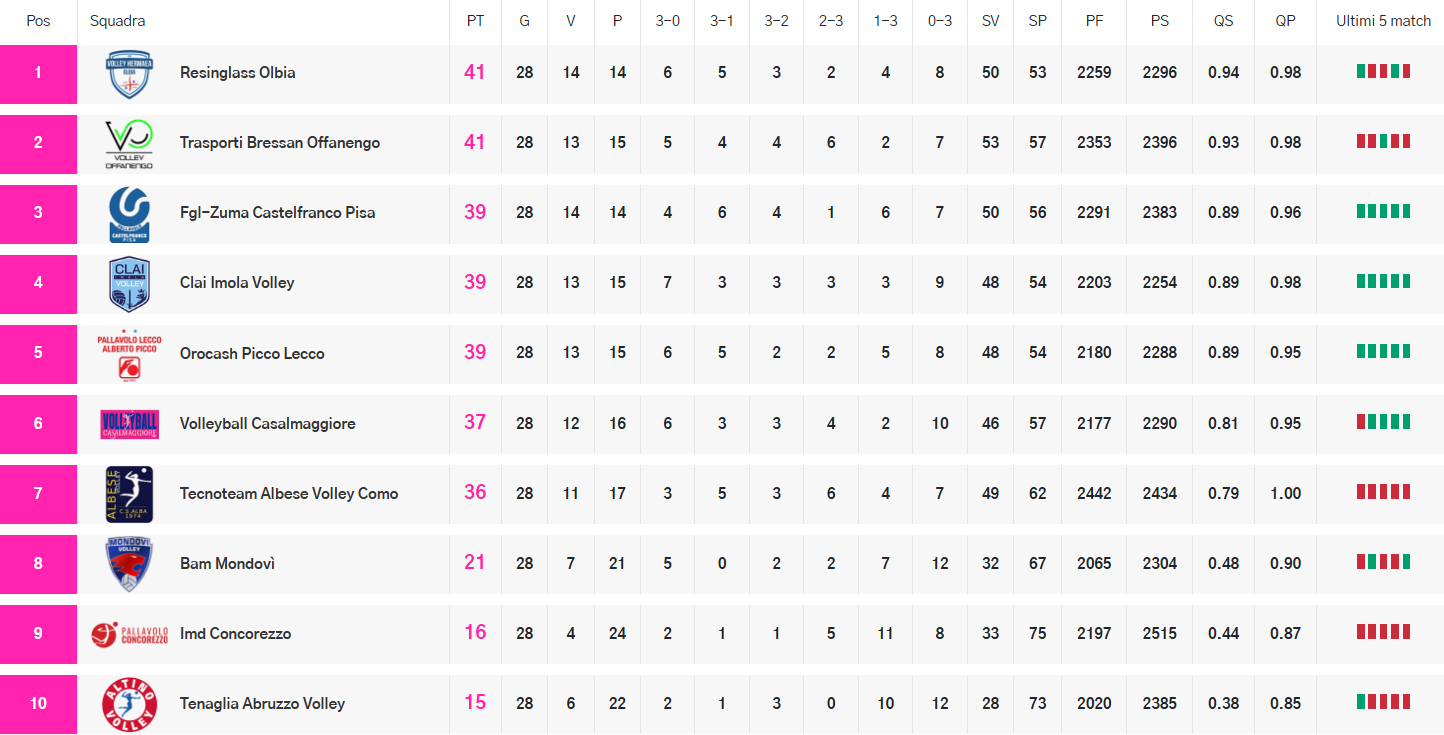The height and width of the screenshot is (735, 1444).
Task: Open the Tecnoteam Albese Volley Como link
Action: click(x=289, y=494)
